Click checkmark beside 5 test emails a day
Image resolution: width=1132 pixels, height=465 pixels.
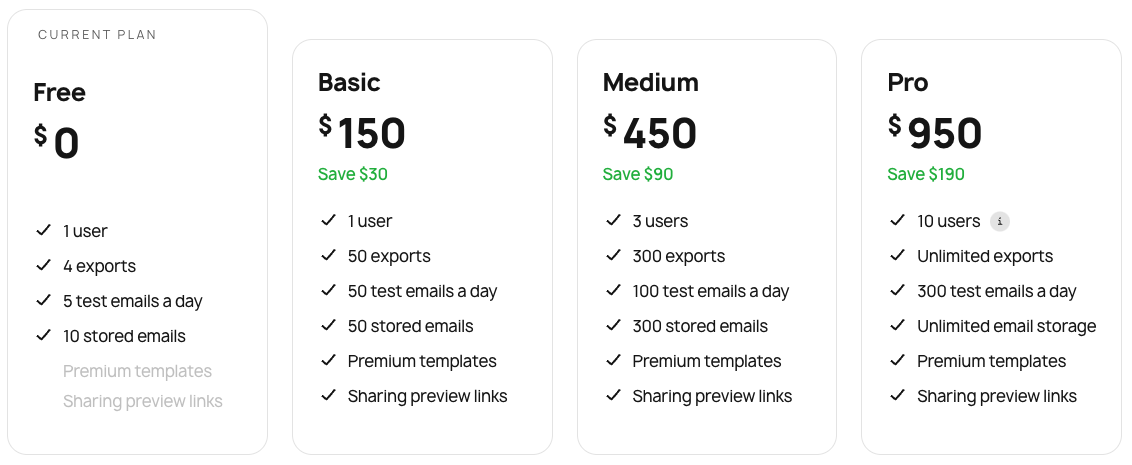pos(43,301)
